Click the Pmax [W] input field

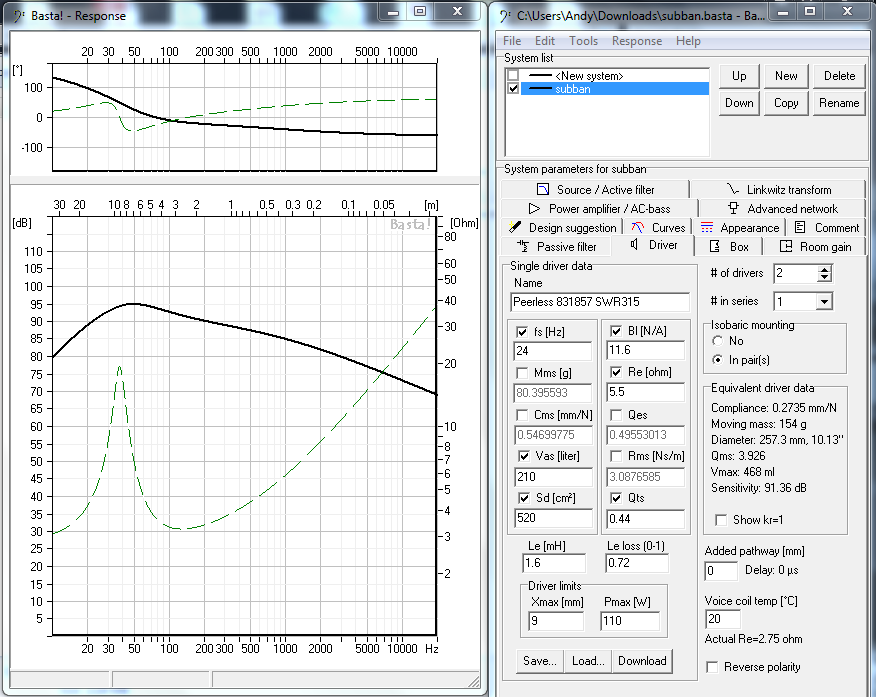(x=630, y=621)
